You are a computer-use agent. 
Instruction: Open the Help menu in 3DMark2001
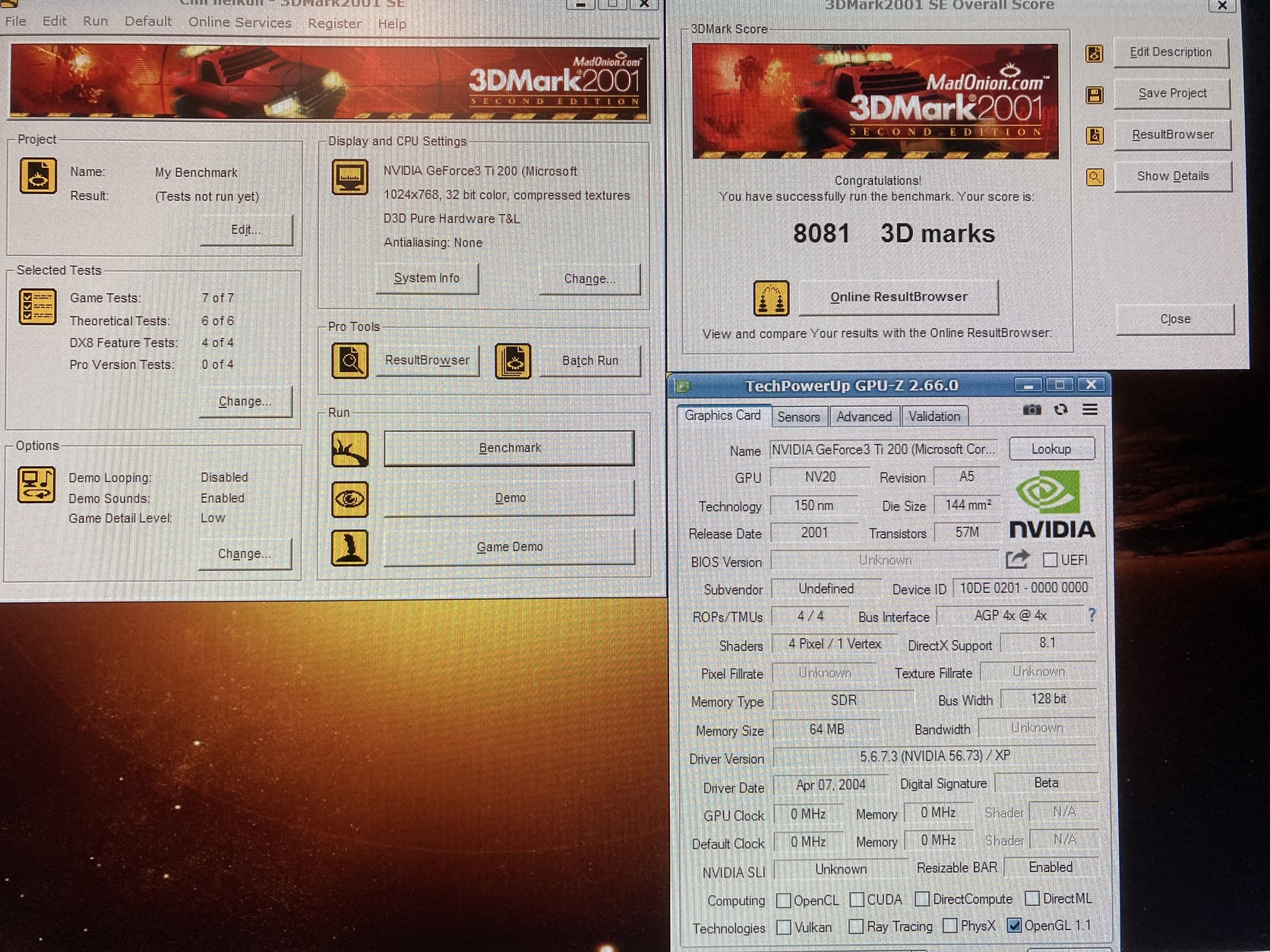pos(392,24)
